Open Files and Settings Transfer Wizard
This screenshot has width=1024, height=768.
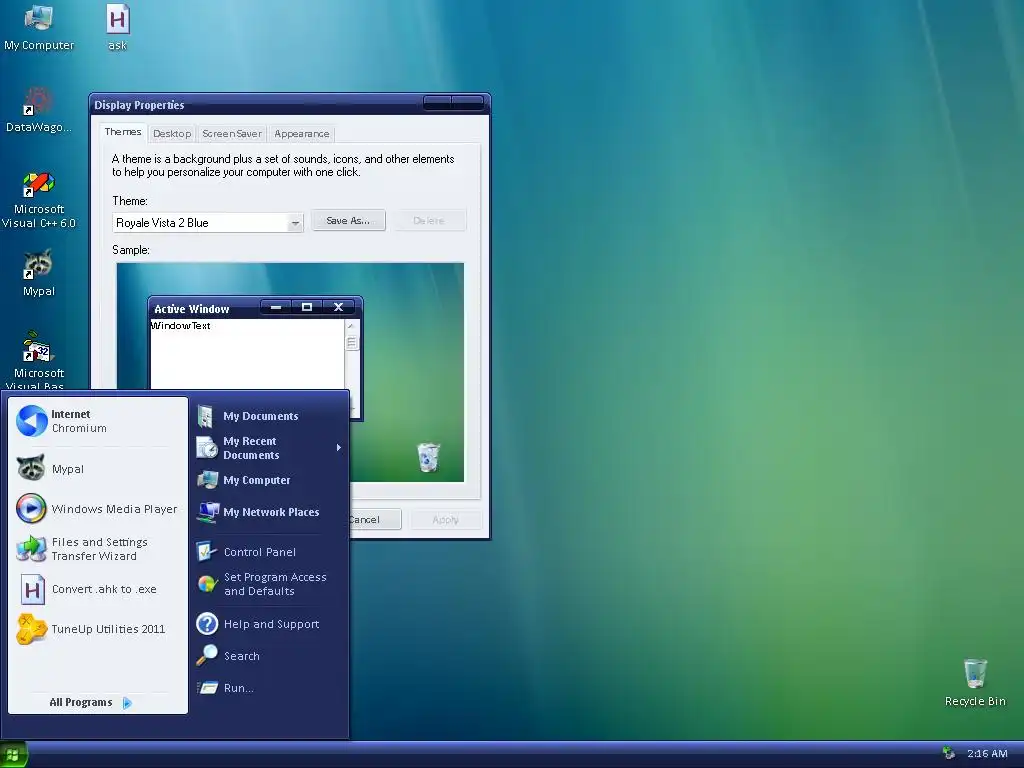pos(97,549)
